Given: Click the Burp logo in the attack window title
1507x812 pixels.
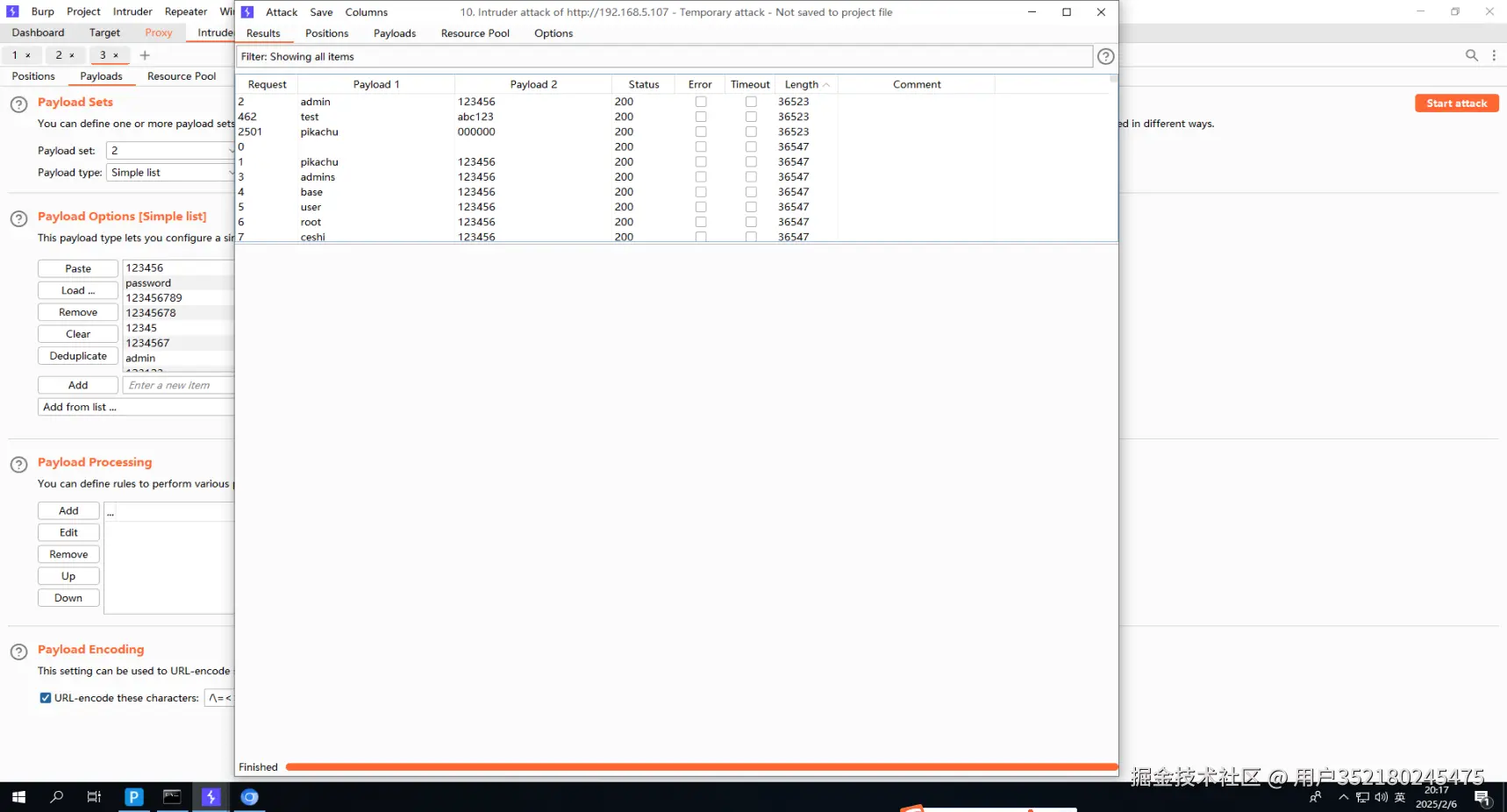Looking at the screenshot, I should [x=247, y=12].
